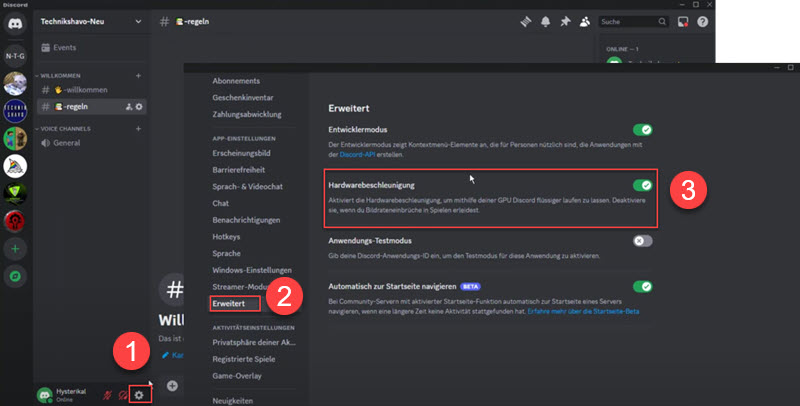Follow the Discord-API link
The height and width of the screenshot is (406, 800).
(357, 155)
